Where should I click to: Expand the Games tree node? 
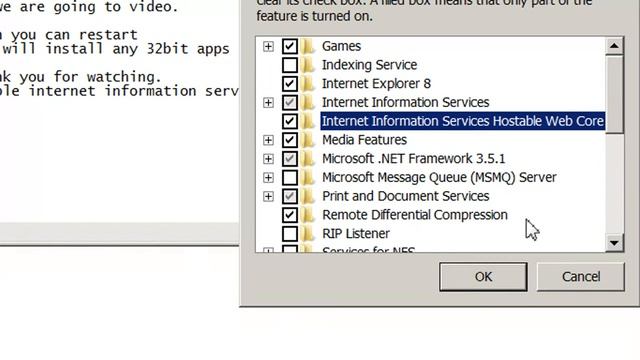click(x=268, y=47)
